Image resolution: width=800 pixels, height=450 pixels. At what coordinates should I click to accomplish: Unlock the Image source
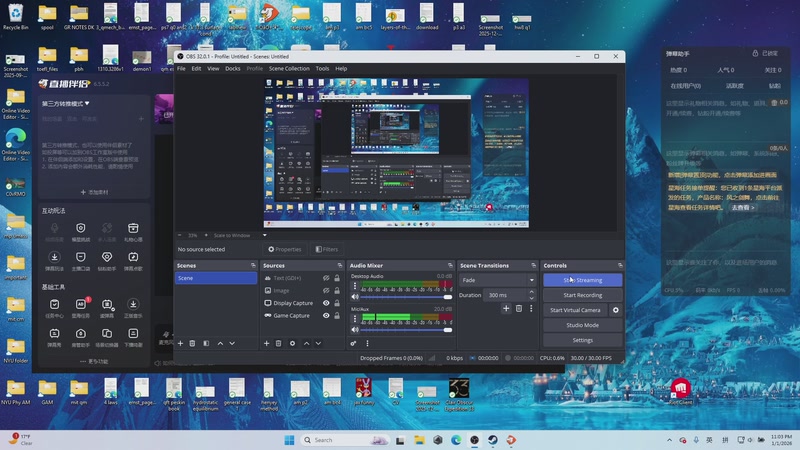point(337,291)
